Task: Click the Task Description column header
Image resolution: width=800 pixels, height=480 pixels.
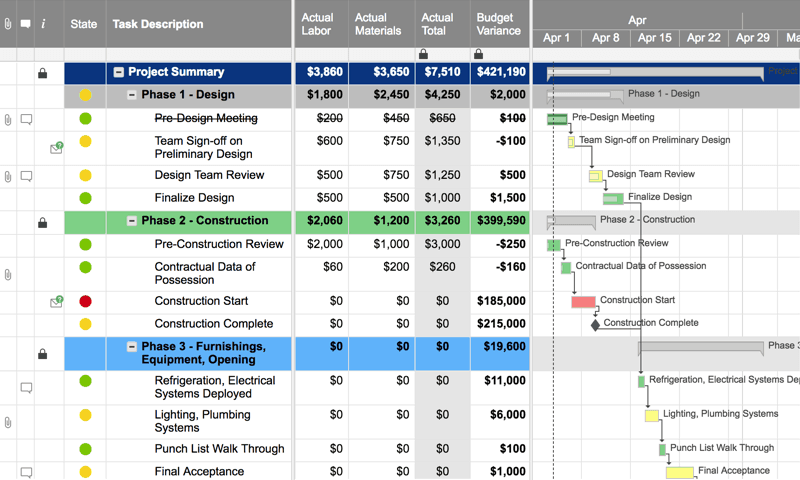Action: click(x=157, y=24)
